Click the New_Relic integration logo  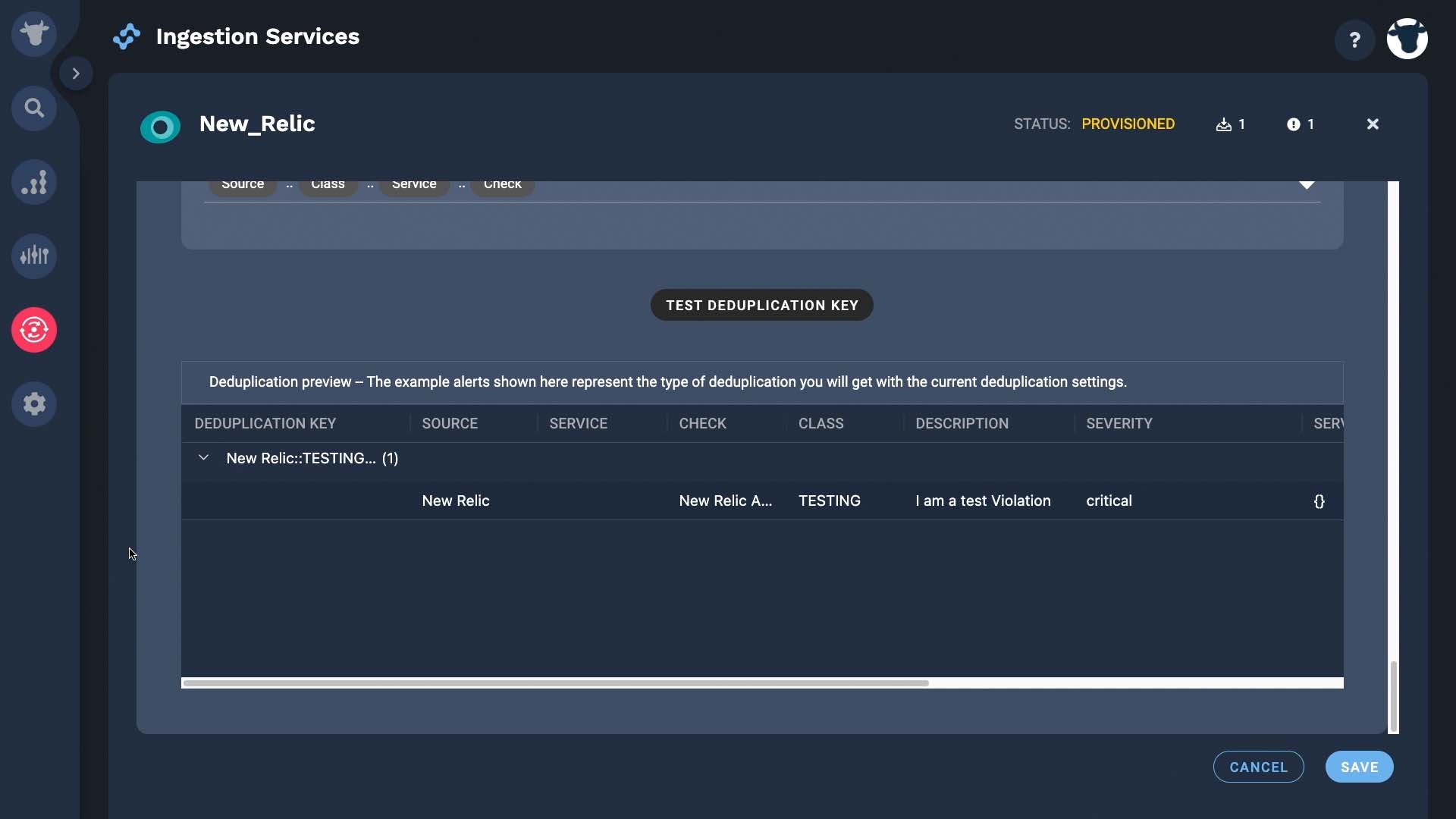click(161, 127)
